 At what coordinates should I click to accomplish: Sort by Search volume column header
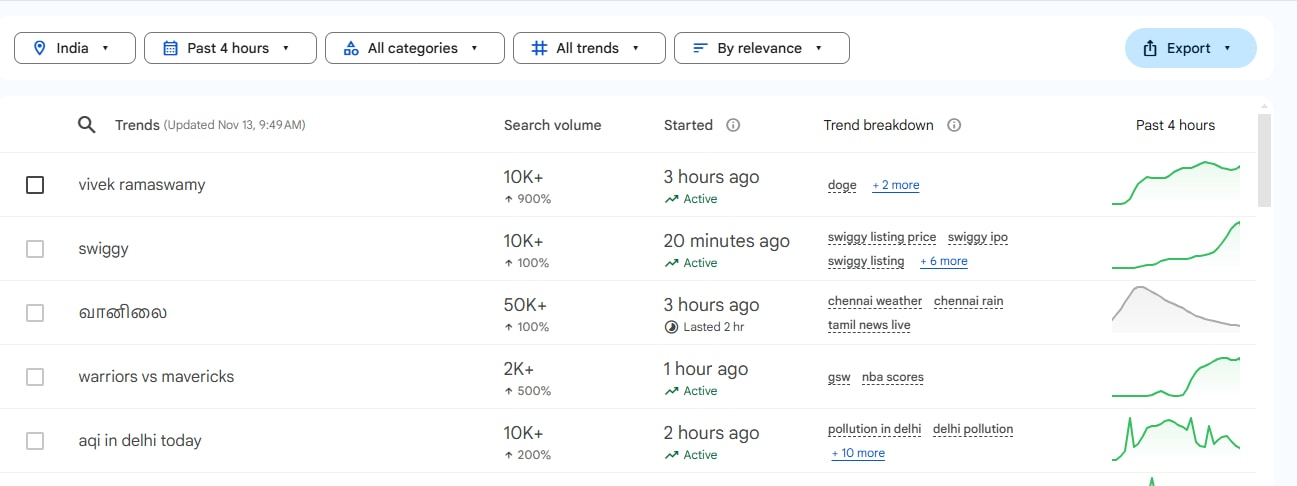click(x=552, y=125)
